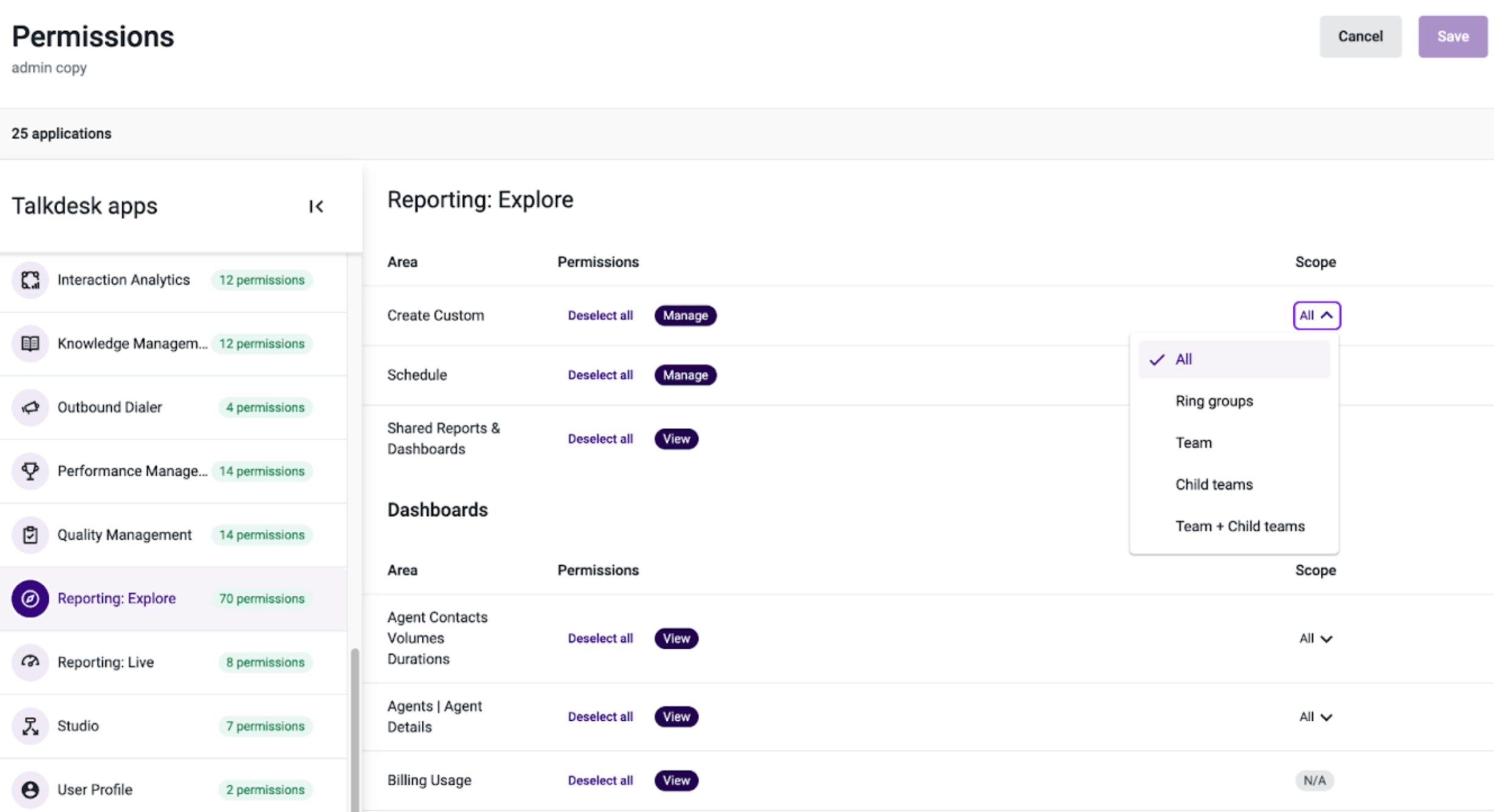Click Deselect all for Agents | Agent Details
This screenshot has width=1494, height=812.
(600, 717)
